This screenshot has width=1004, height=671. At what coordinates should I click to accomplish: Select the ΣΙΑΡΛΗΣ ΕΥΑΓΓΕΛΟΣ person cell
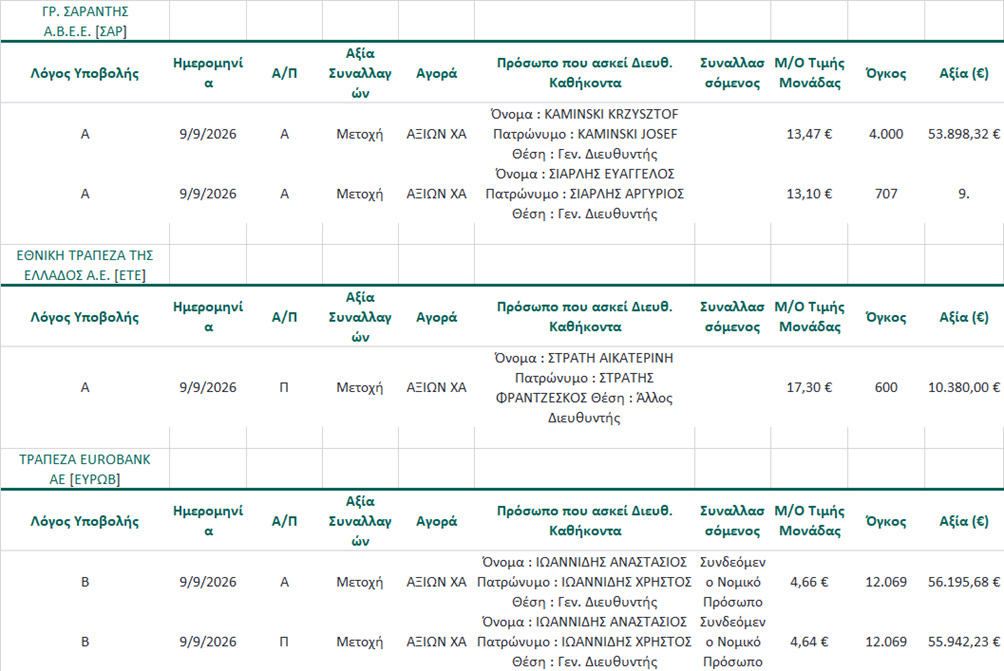pos(585,193)
